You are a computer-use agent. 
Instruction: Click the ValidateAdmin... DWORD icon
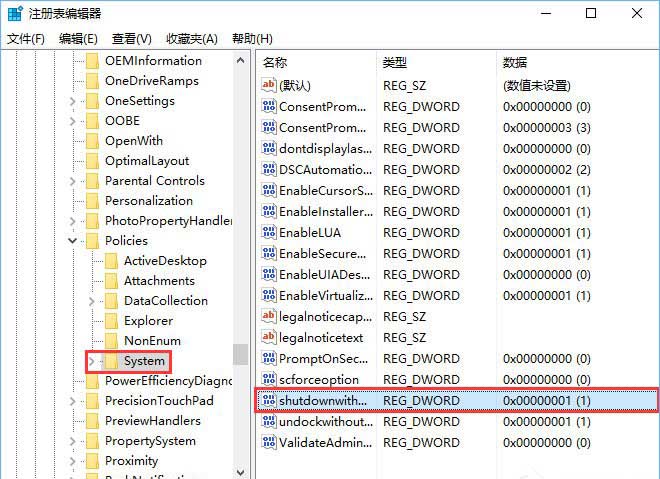[x=269, y=442]
